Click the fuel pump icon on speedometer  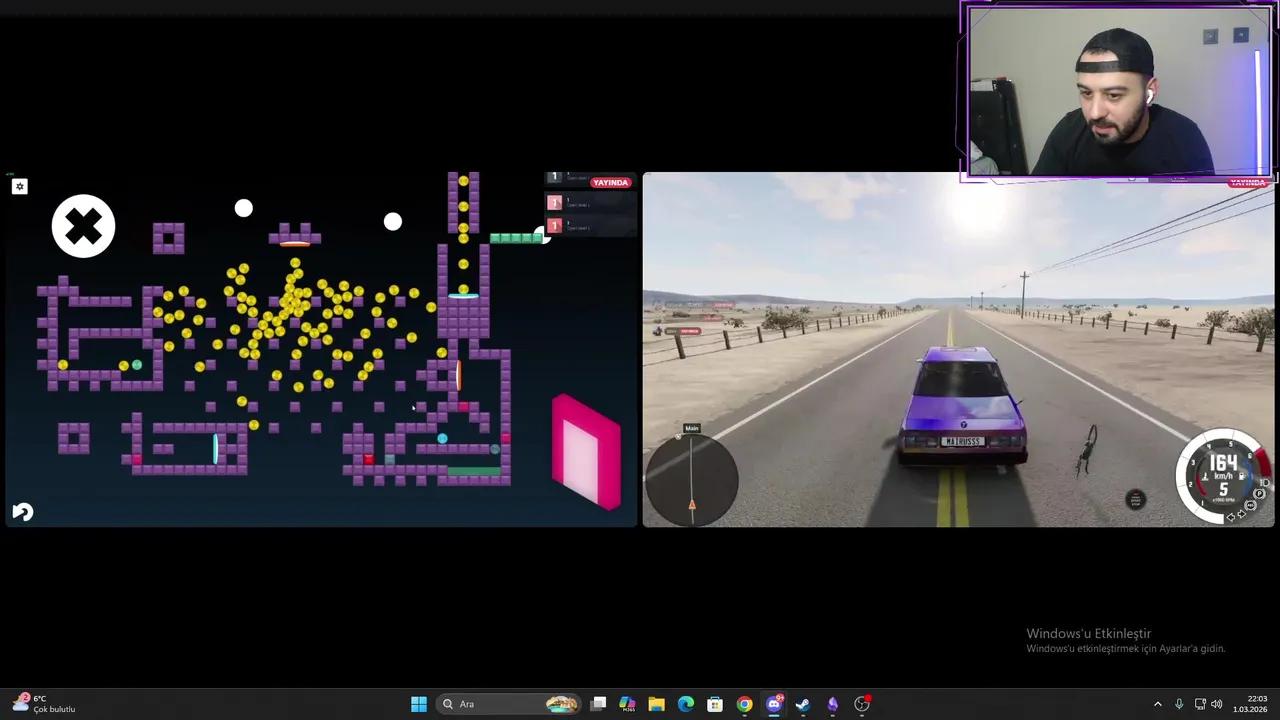[1241, 476]
